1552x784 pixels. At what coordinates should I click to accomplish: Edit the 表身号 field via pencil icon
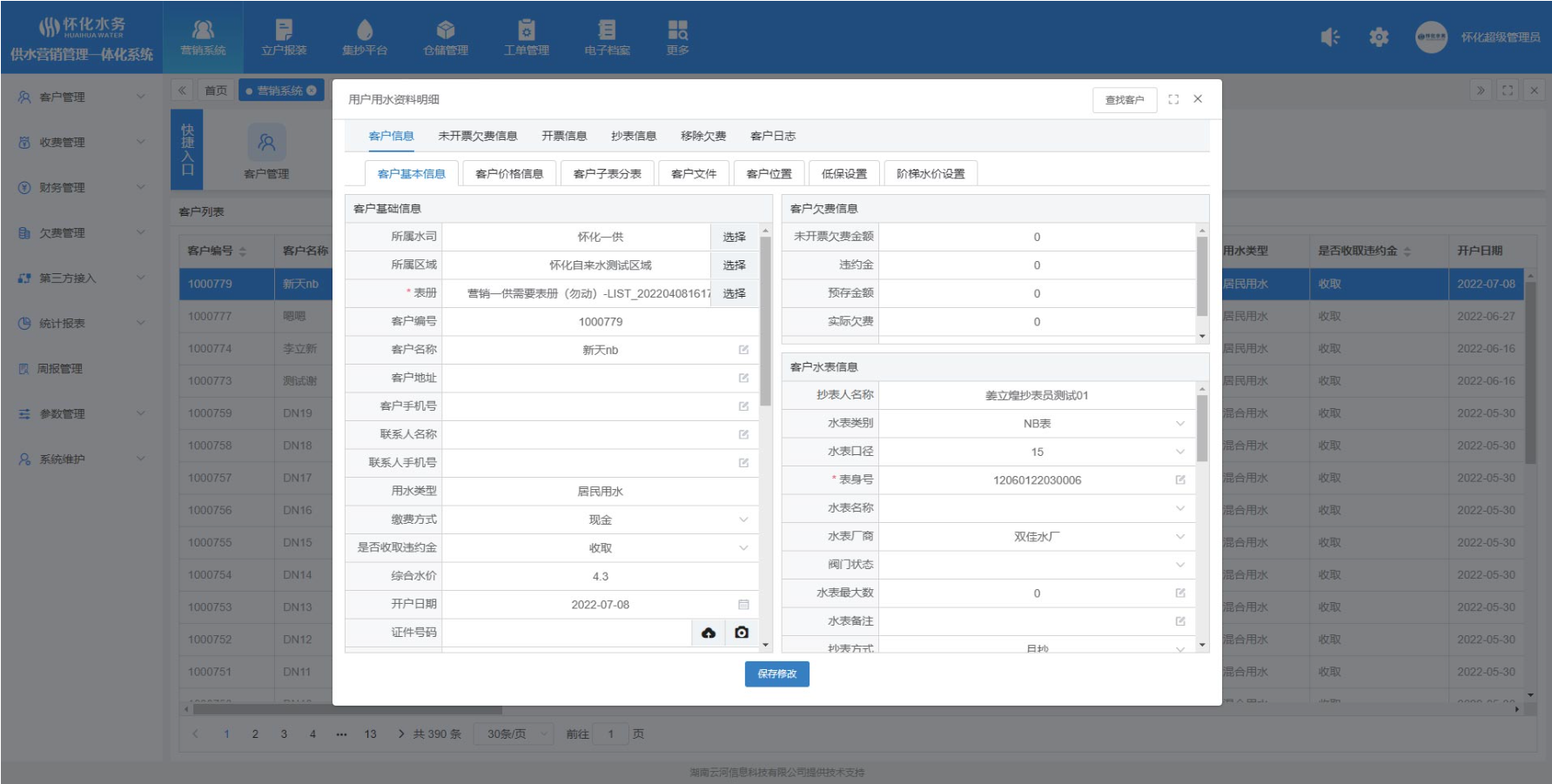click(1180, 479)
